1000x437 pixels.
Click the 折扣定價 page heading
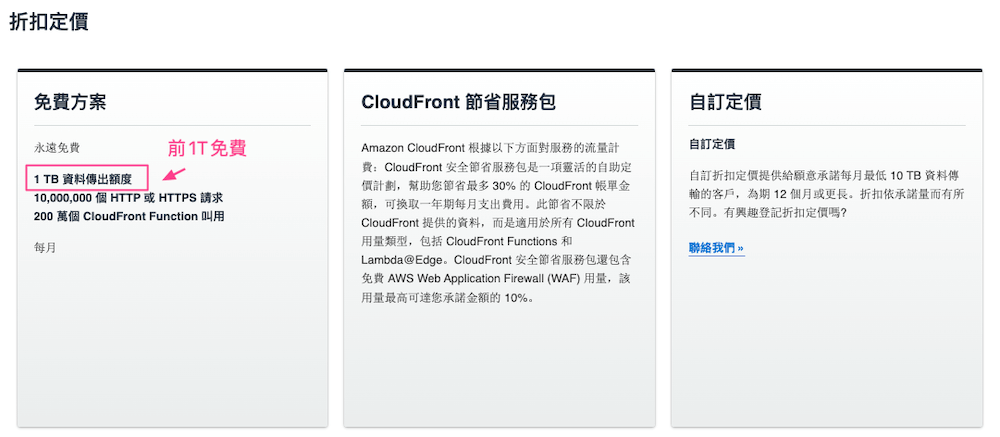(x=48, y=21)
